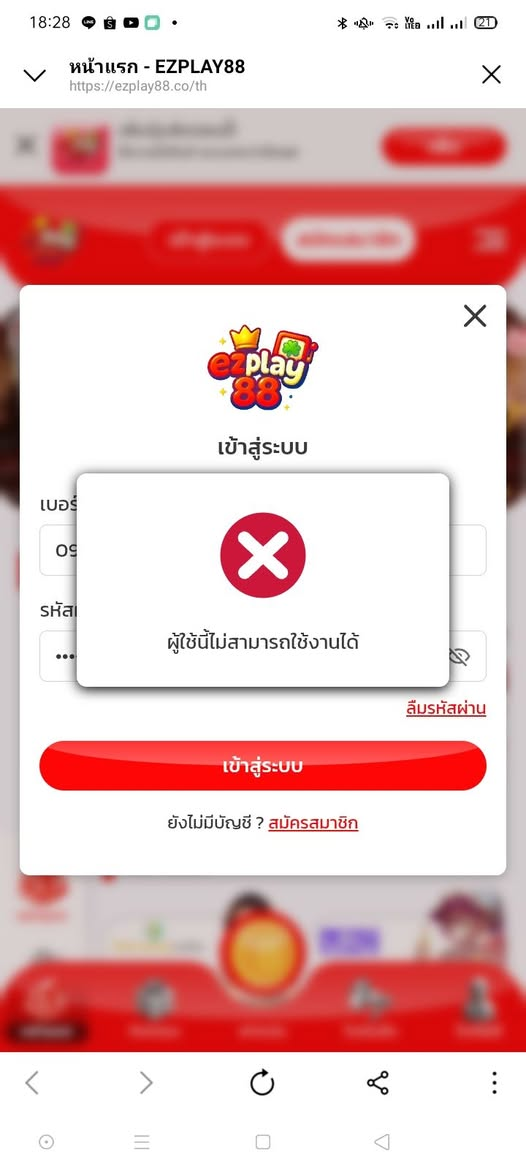Click the ezplay88 logo in dialog

point(263,368)
